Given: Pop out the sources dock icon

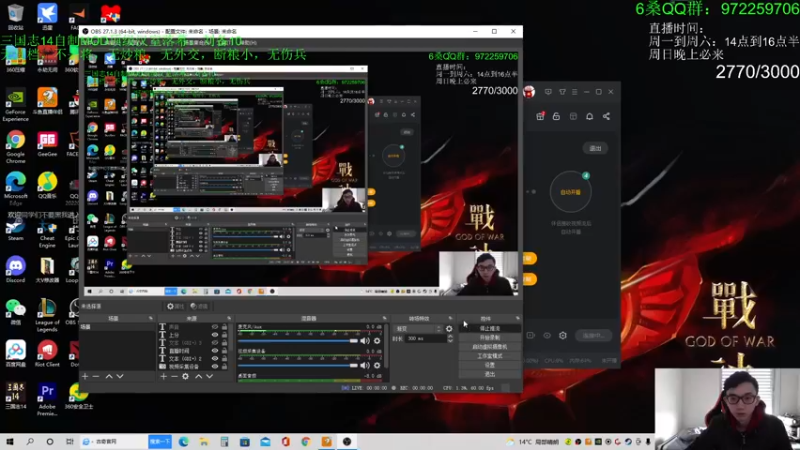Looking at the screenshot, I should pos(229,318).
